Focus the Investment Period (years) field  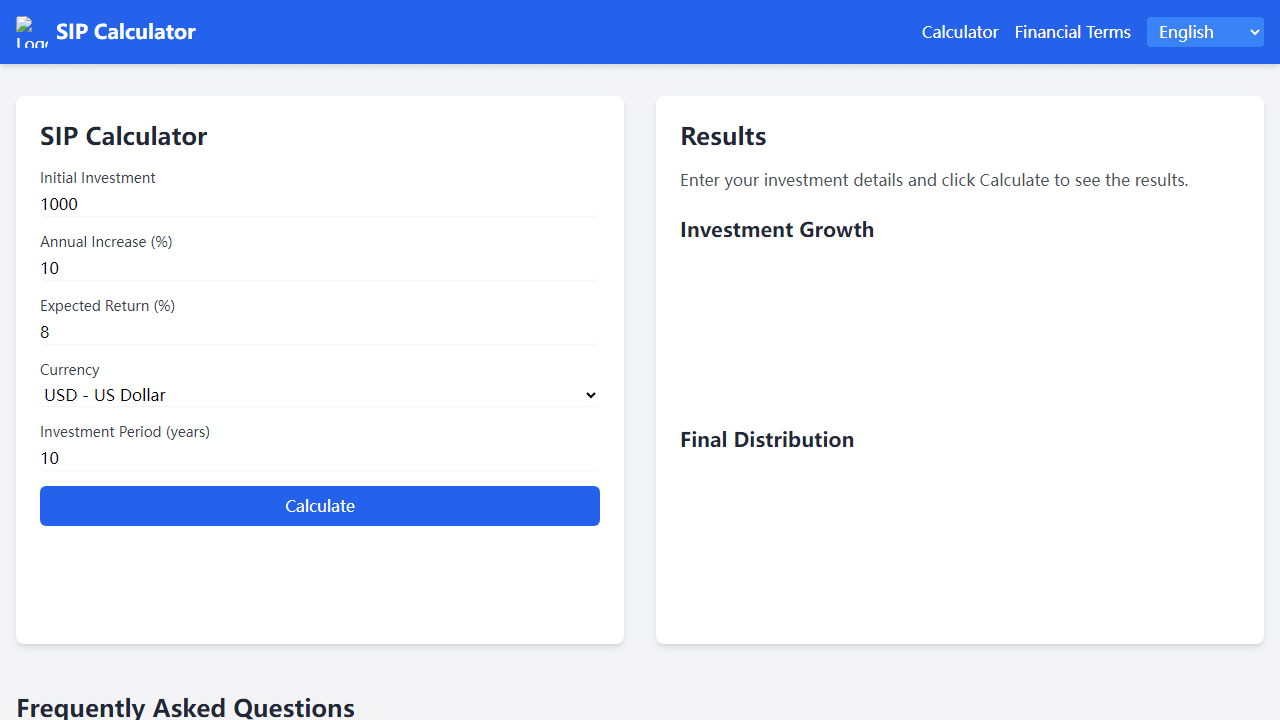[320, 458]
